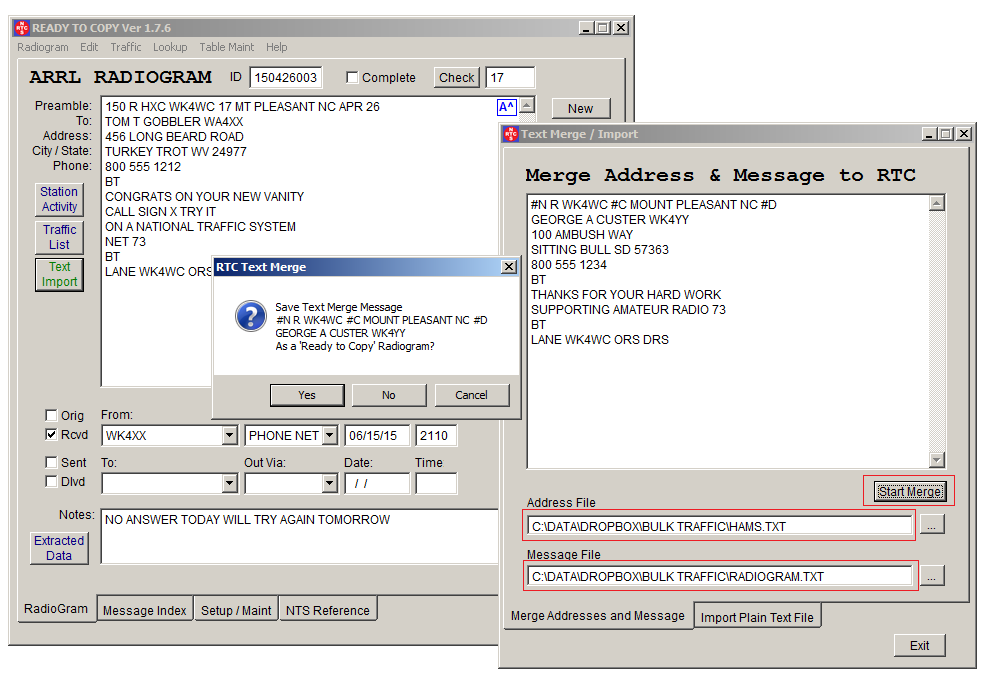Open the Traffic menu
Image resolution: width=989 pixels, height=676 pixels.
[126, 47]
